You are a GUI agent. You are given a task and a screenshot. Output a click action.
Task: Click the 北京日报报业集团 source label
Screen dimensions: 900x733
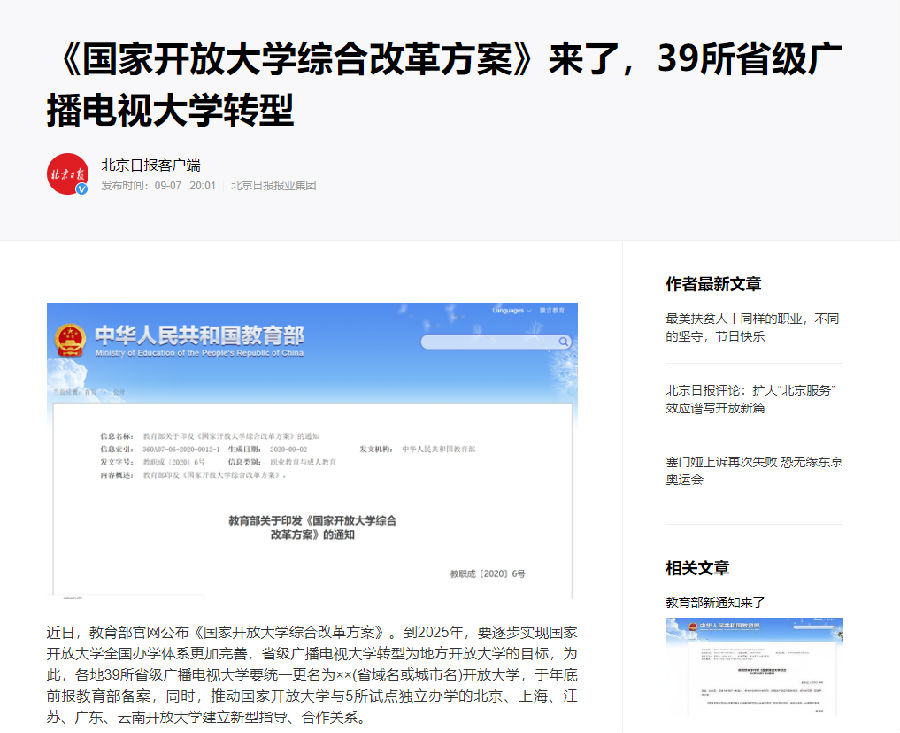tap(274, 186)
